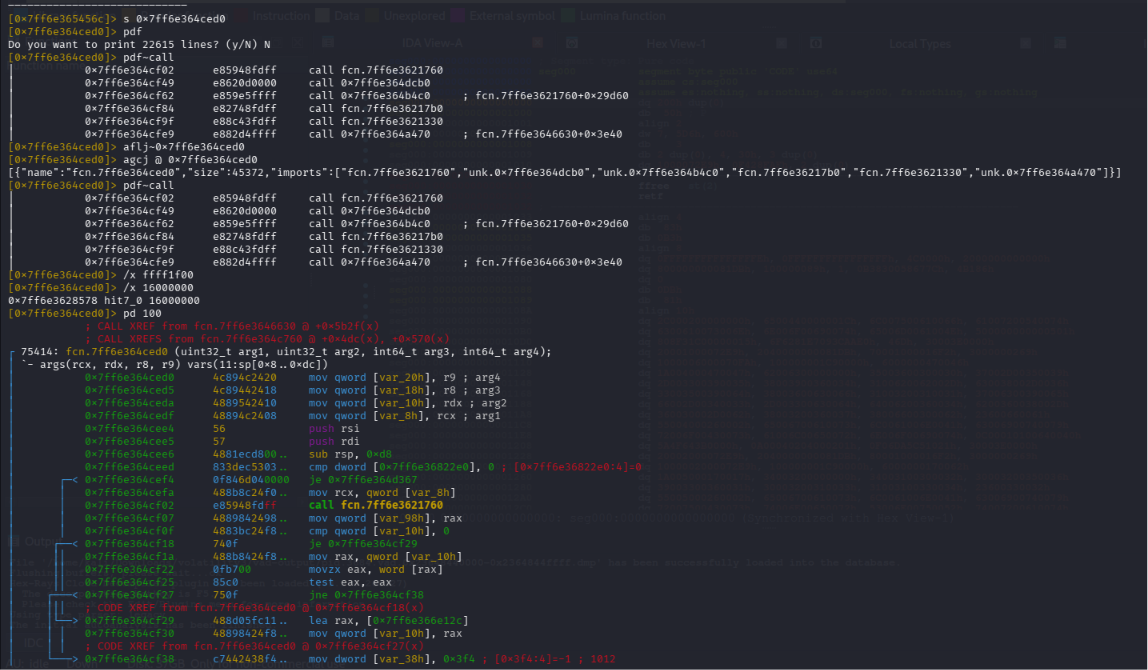Click the 'cmp qword [var_10h], 0' instruction
Image resolution: width=1148 pixels, height=670 pixels.
pos(379,532)
